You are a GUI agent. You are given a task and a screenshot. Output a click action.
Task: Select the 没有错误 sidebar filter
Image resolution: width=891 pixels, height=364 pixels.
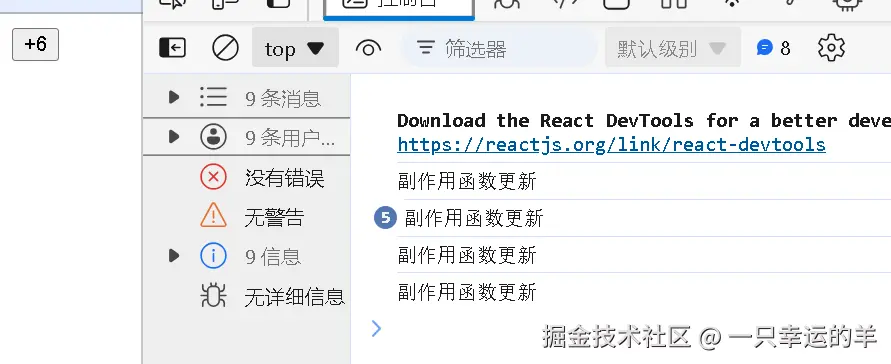[247, 178]
